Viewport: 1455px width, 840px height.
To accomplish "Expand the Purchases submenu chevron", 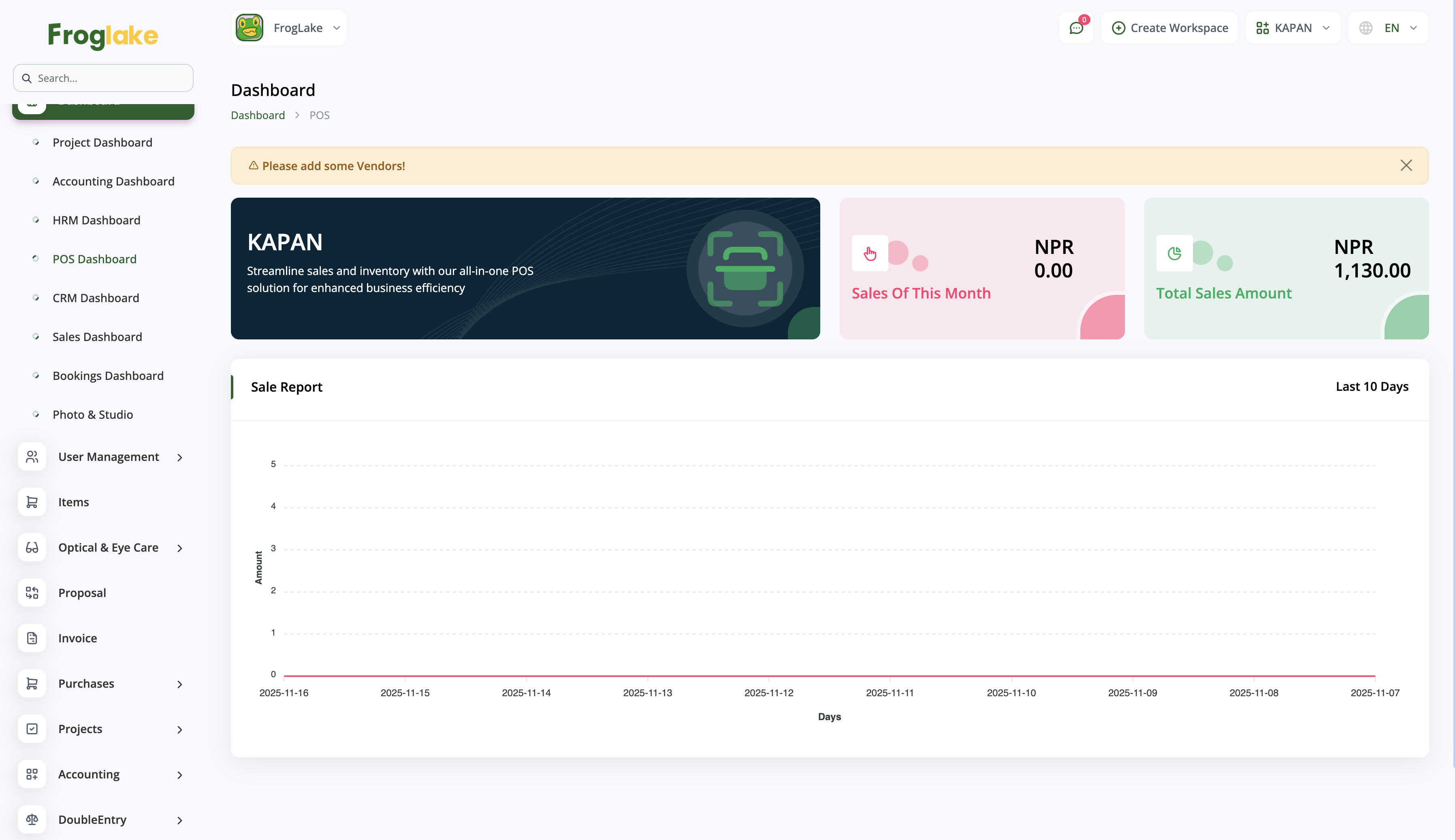I will coord(179,684).
